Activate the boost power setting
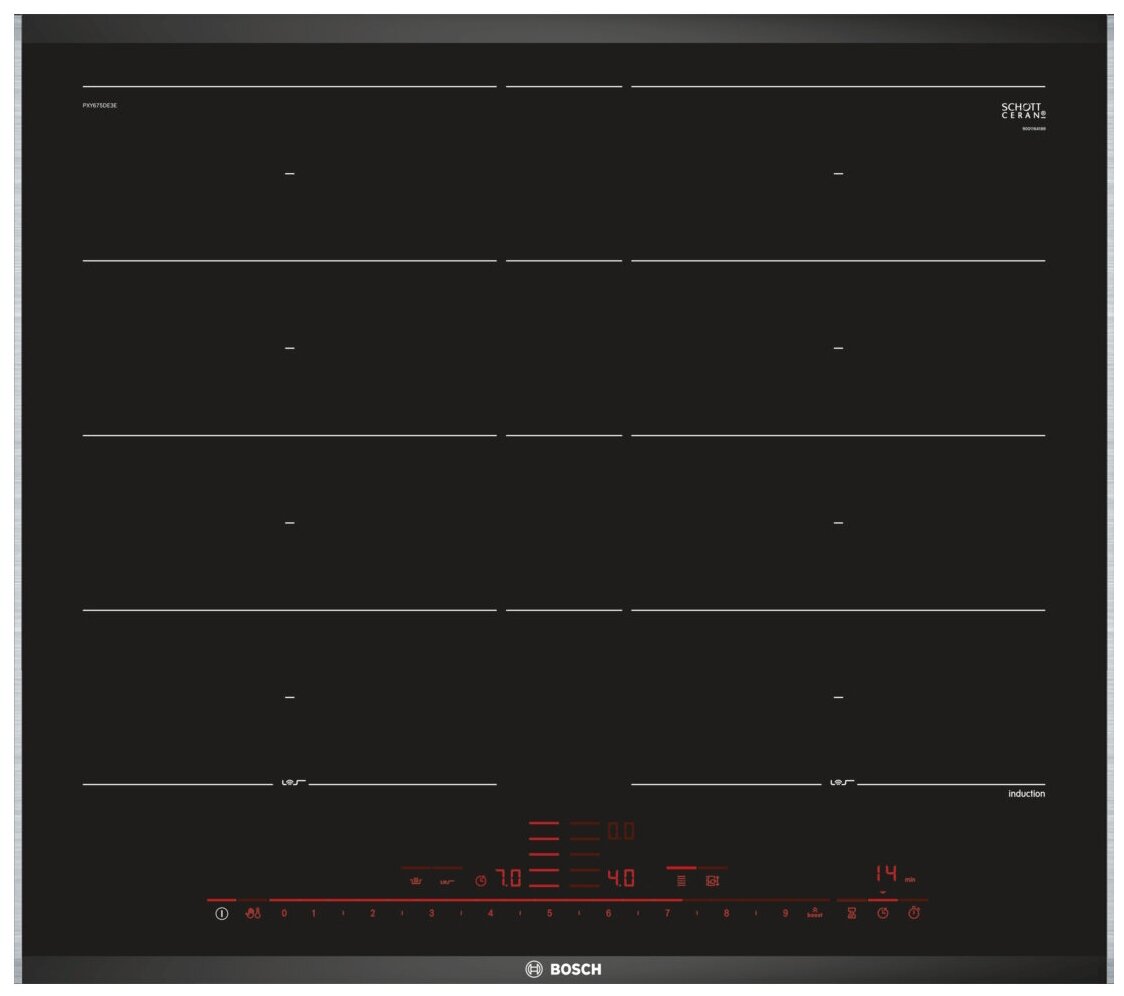Image resolution: width=1124 pixels, height=996 pixels. 814,913
